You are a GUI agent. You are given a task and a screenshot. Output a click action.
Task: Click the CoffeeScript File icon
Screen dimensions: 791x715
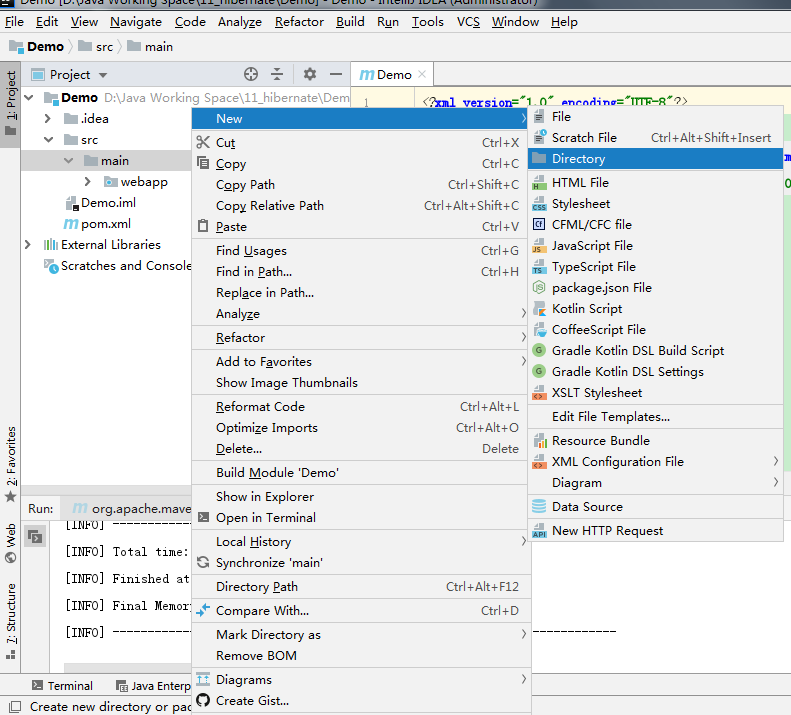point(539,329)
